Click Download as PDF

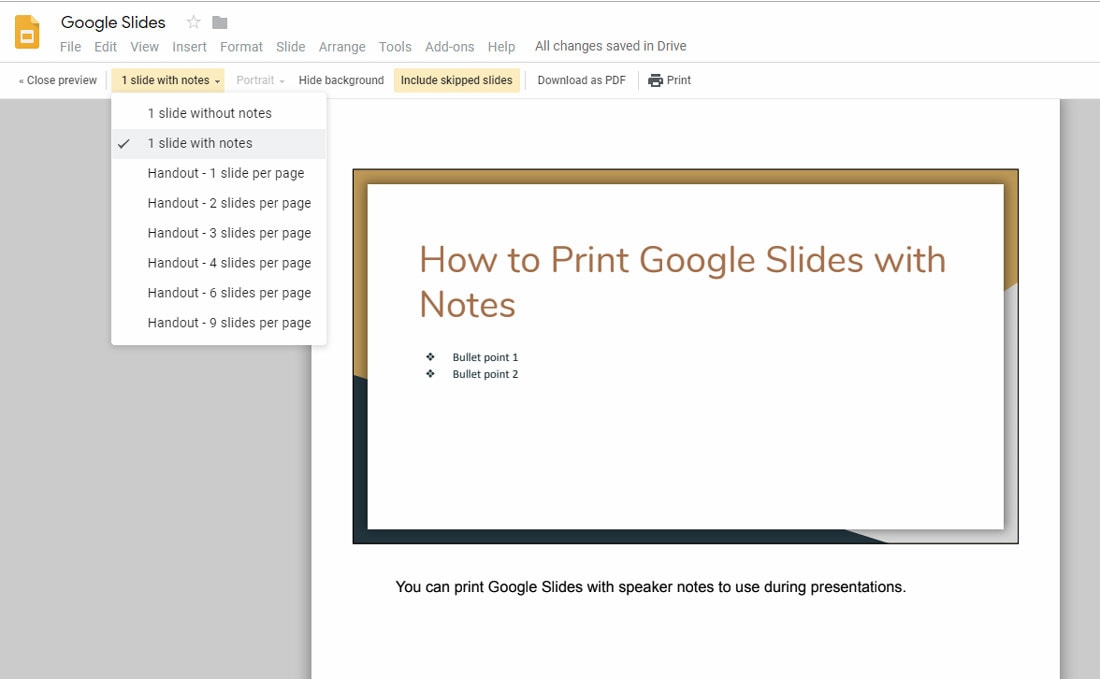(582, 80)
